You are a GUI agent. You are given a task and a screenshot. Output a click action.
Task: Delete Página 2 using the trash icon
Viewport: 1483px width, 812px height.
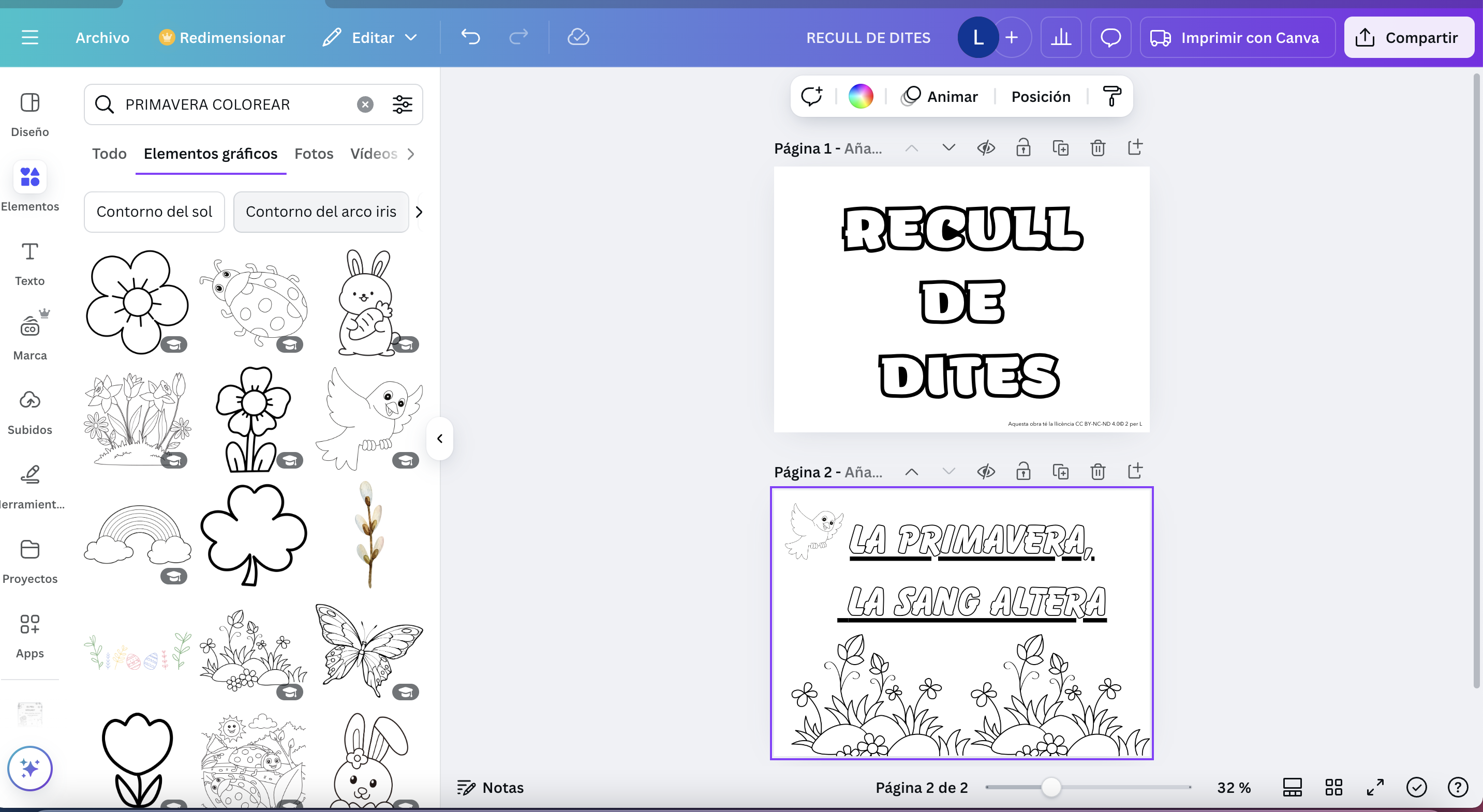tap(1098, 471)
